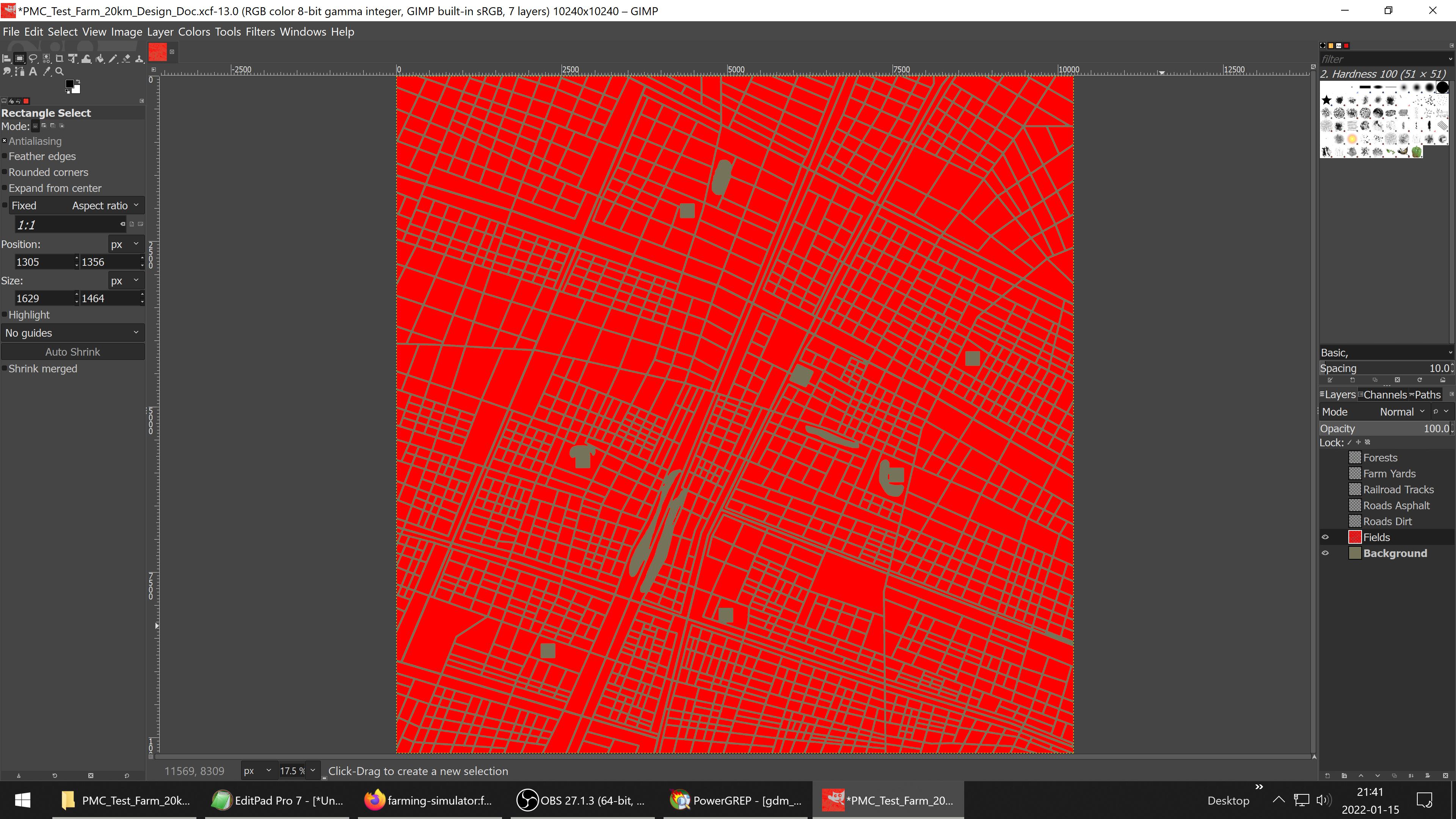Select the Unified Transform tool

coord(72,58)
